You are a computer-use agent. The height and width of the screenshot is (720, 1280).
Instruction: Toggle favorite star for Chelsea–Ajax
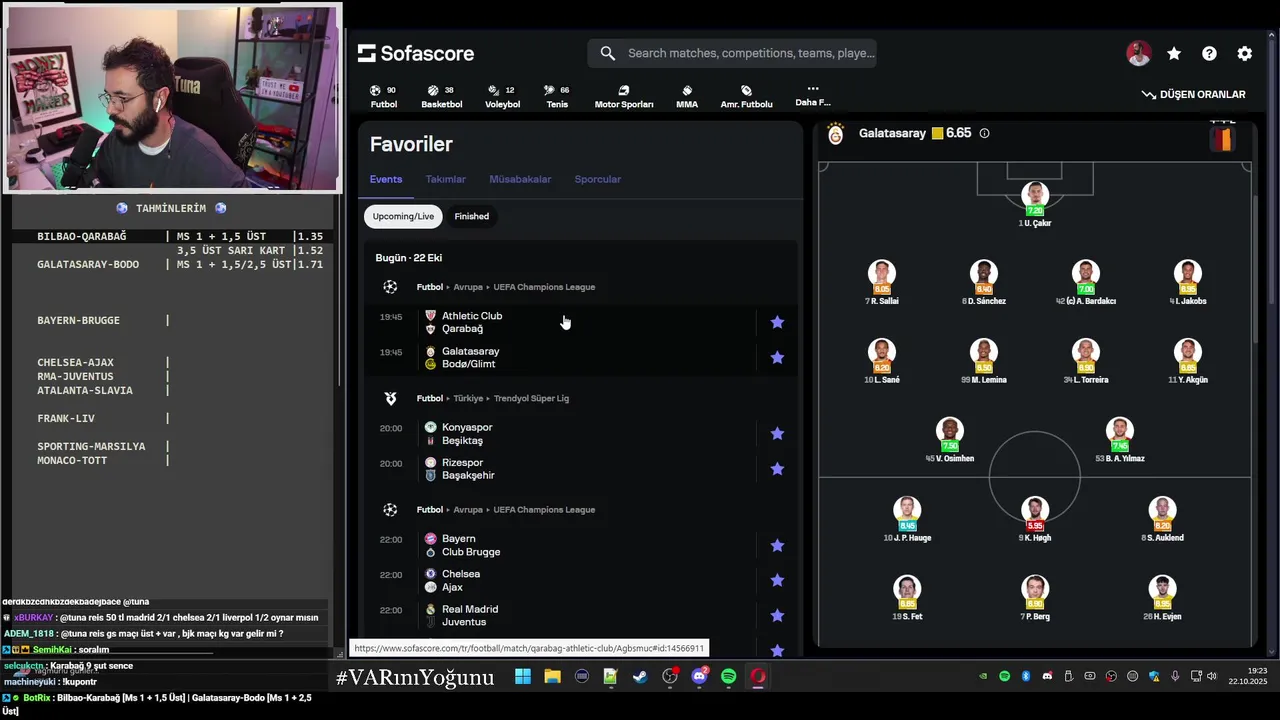tap(777, 580)
